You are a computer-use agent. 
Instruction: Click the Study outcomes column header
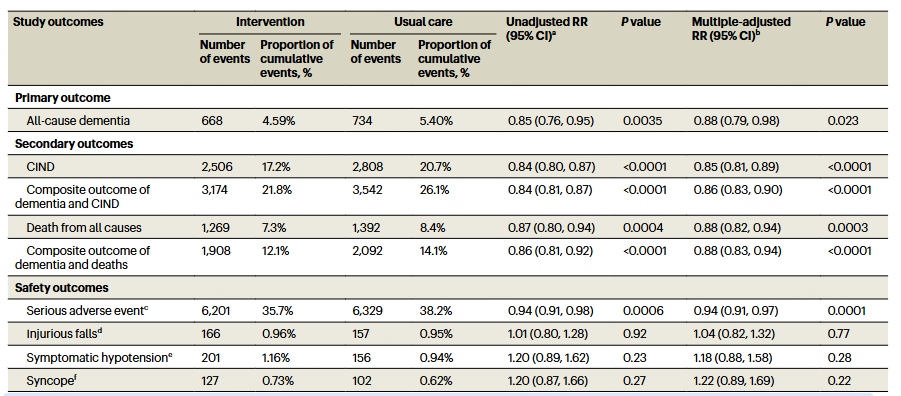(58, 22)
